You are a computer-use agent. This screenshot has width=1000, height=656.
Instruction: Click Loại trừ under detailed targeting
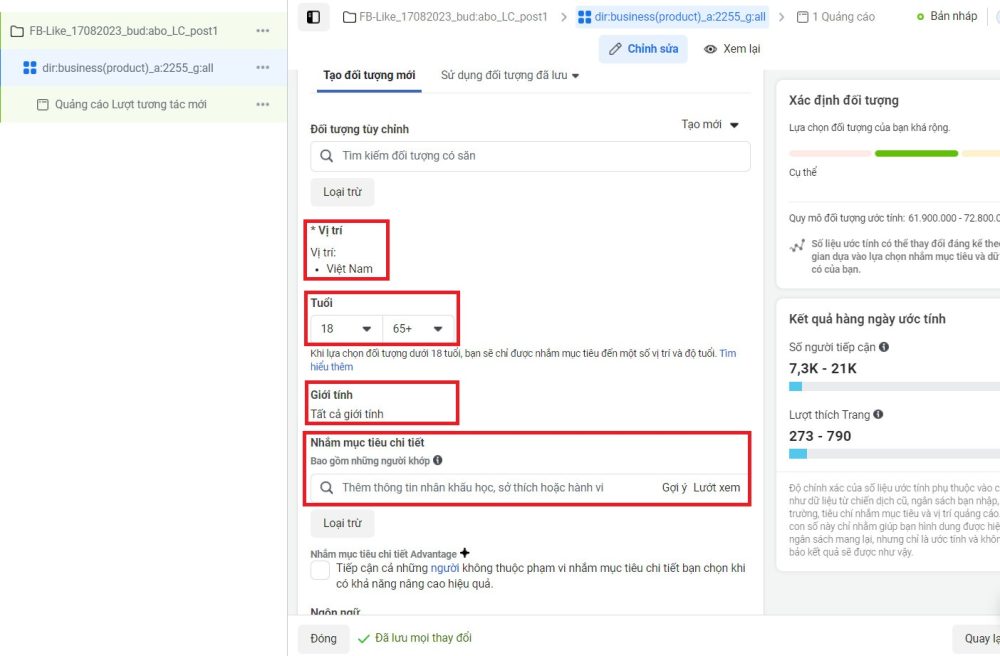342,523
